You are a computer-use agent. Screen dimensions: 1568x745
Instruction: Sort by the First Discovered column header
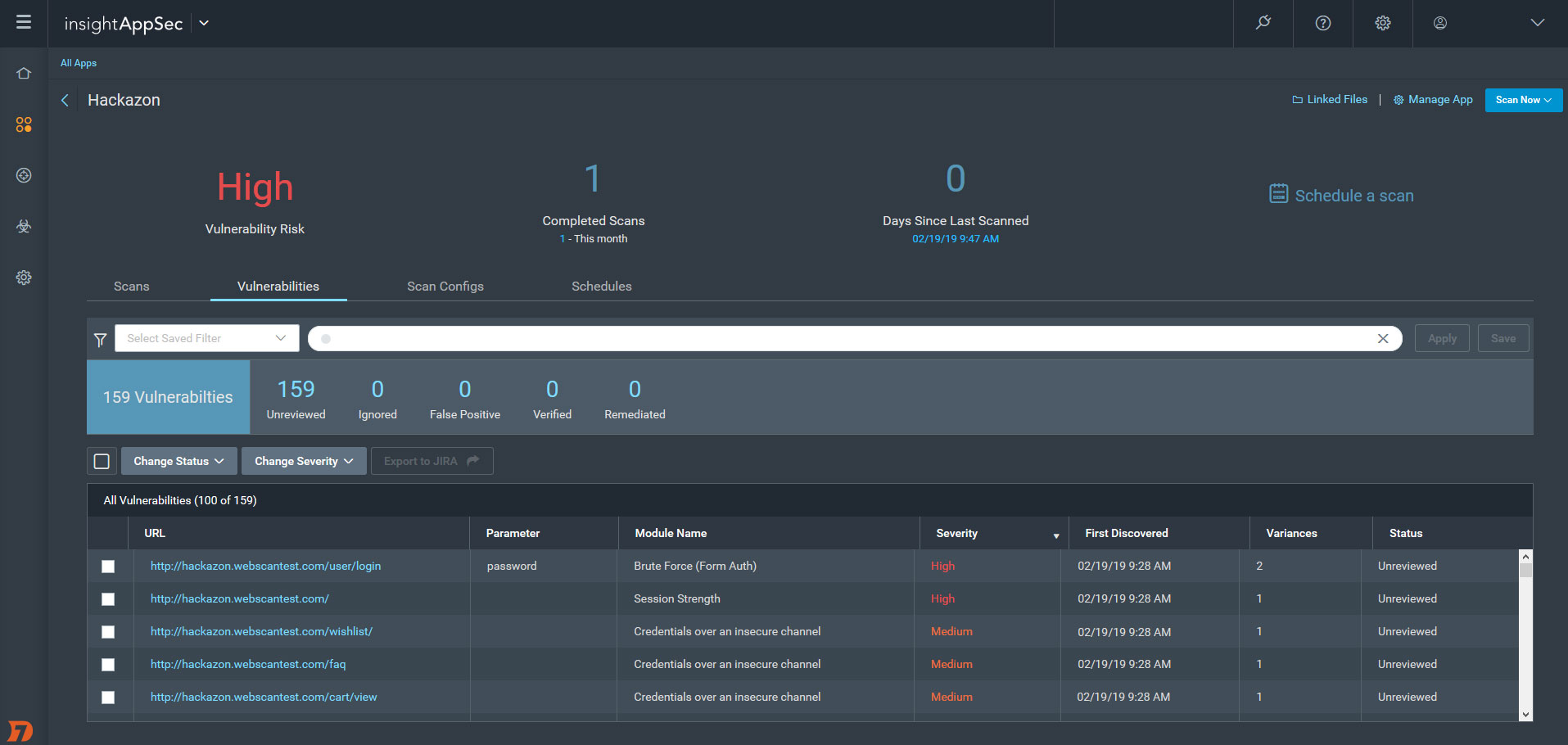tap(1127, 533)
